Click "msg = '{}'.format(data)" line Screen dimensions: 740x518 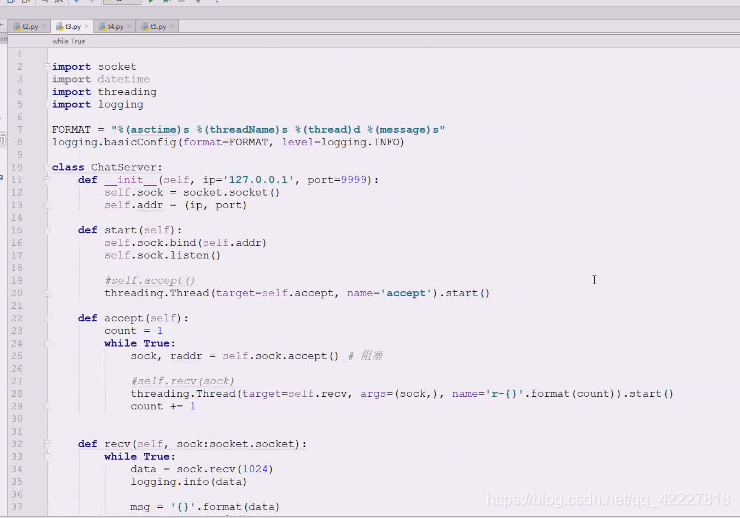[x=205, y=507]
